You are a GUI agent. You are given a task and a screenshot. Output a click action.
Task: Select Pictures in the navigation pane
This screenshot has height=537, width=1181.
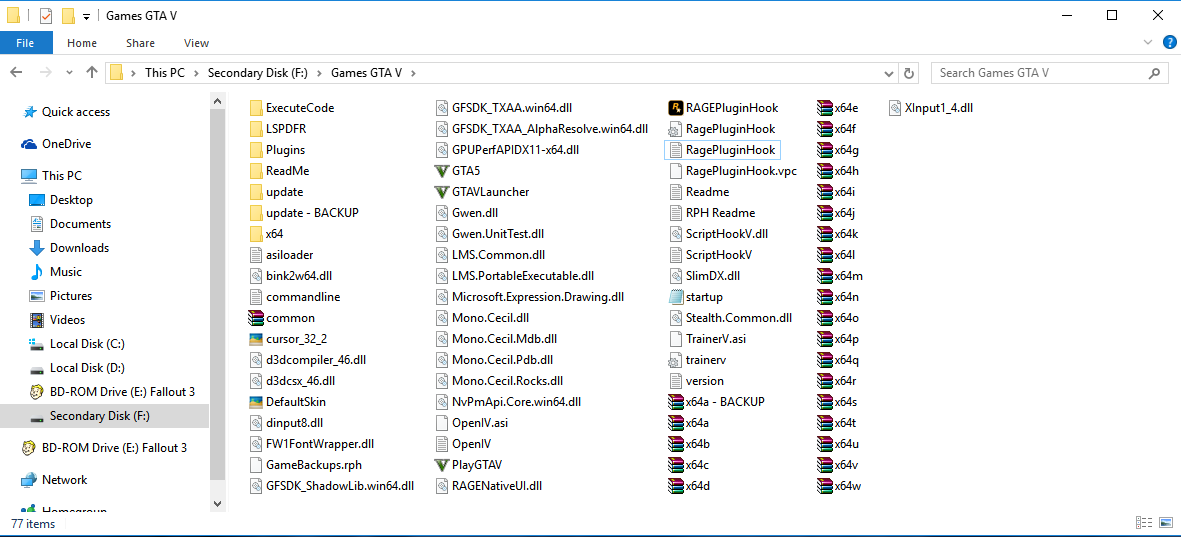[71, 296]
